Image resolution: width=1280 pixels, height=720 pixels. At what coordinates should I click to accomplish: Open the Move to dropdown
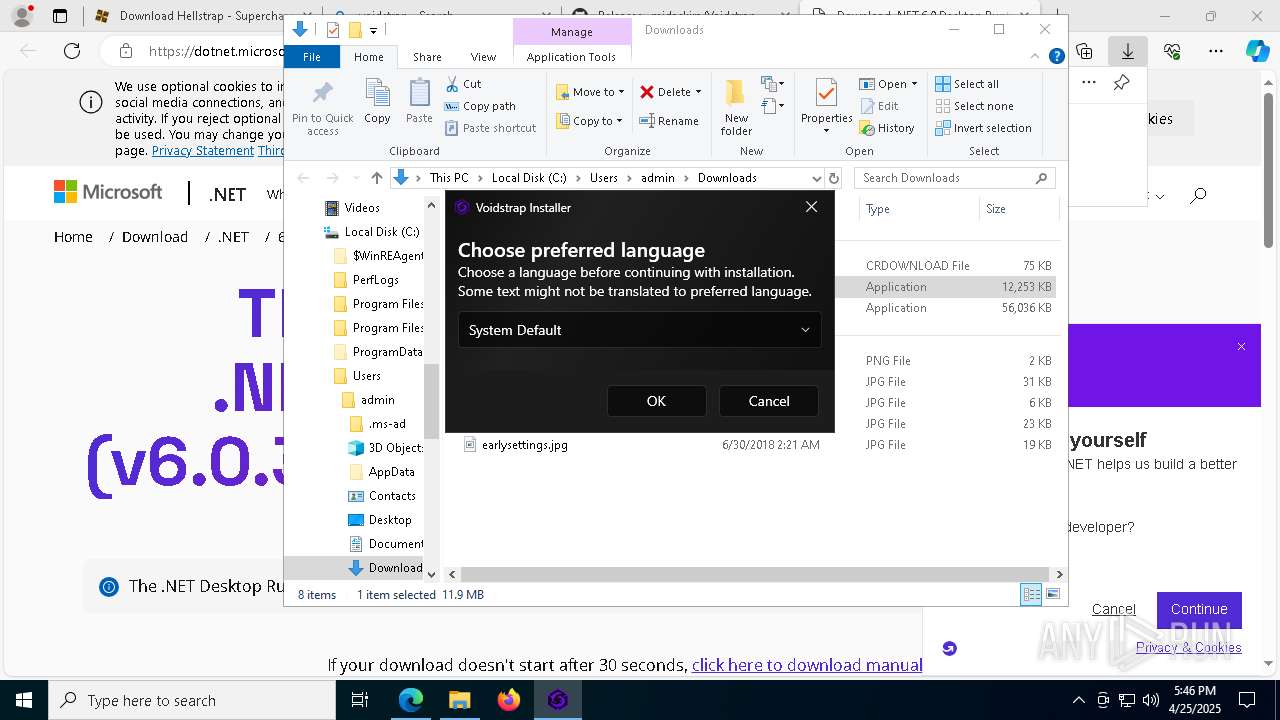click(x=590, y=92)
